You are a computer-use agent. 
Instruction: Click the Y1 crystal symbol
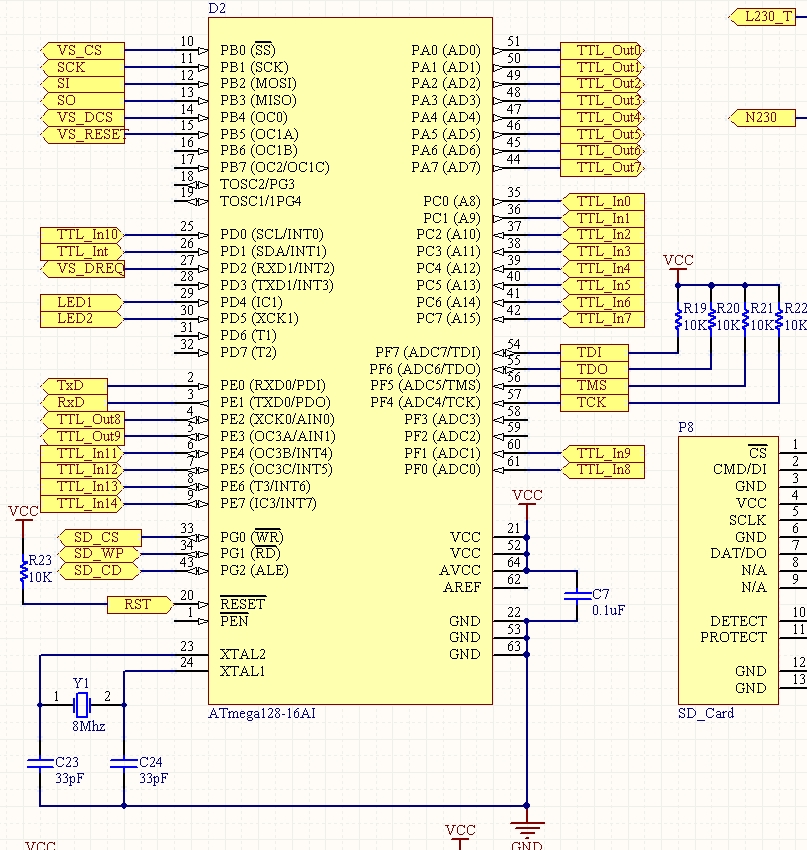(82, 705)
